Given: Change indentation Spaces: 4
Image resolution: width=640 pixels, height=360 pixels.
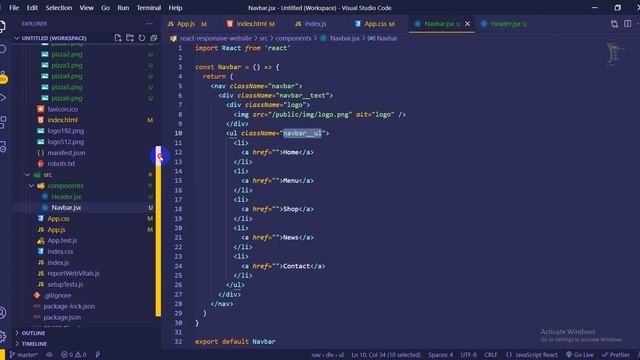Looking at the screenshot, I should (x=440, y=355).
